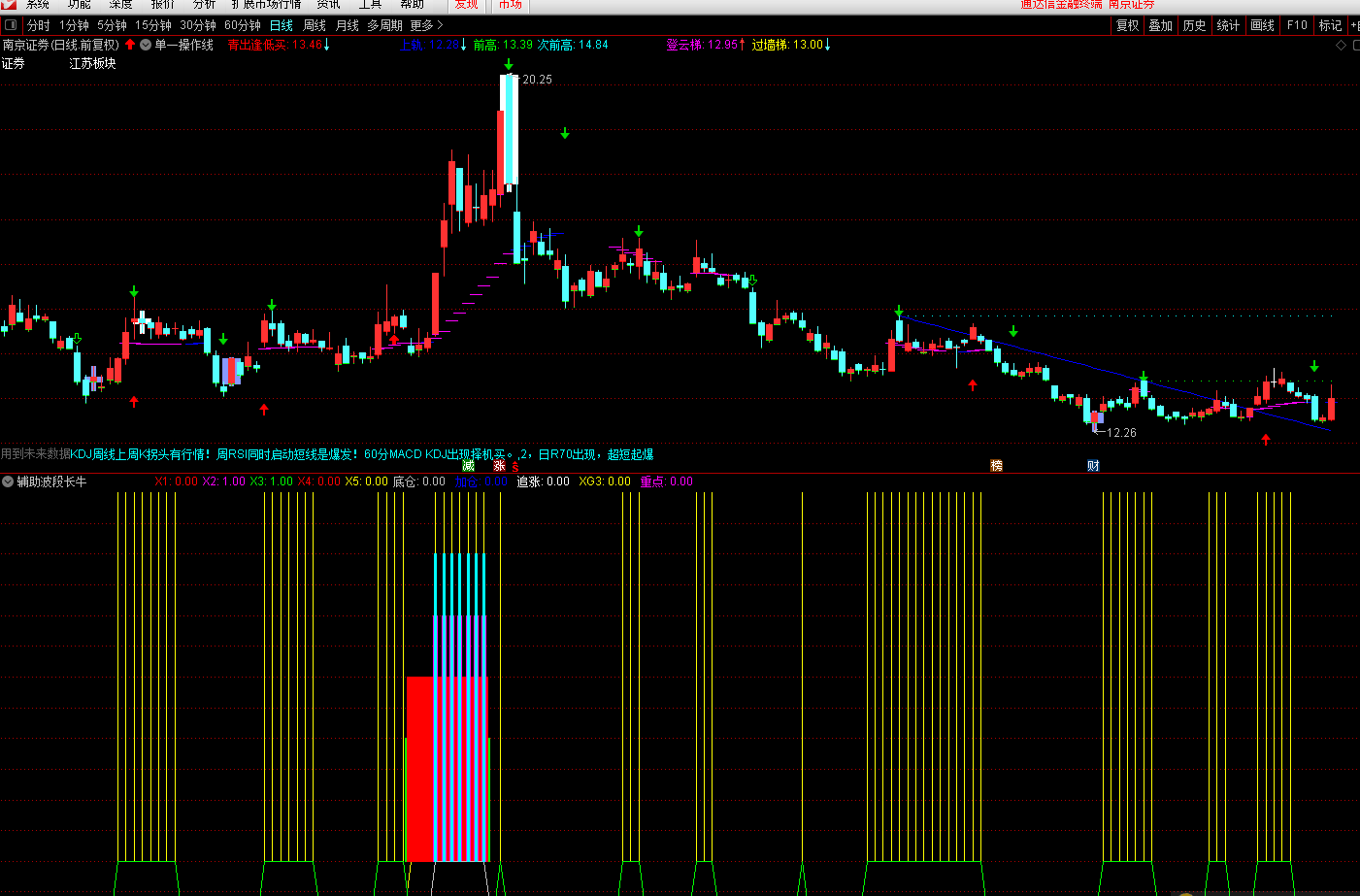
Task: Open the 帮助 menu
Action: [x=412, y=5]
